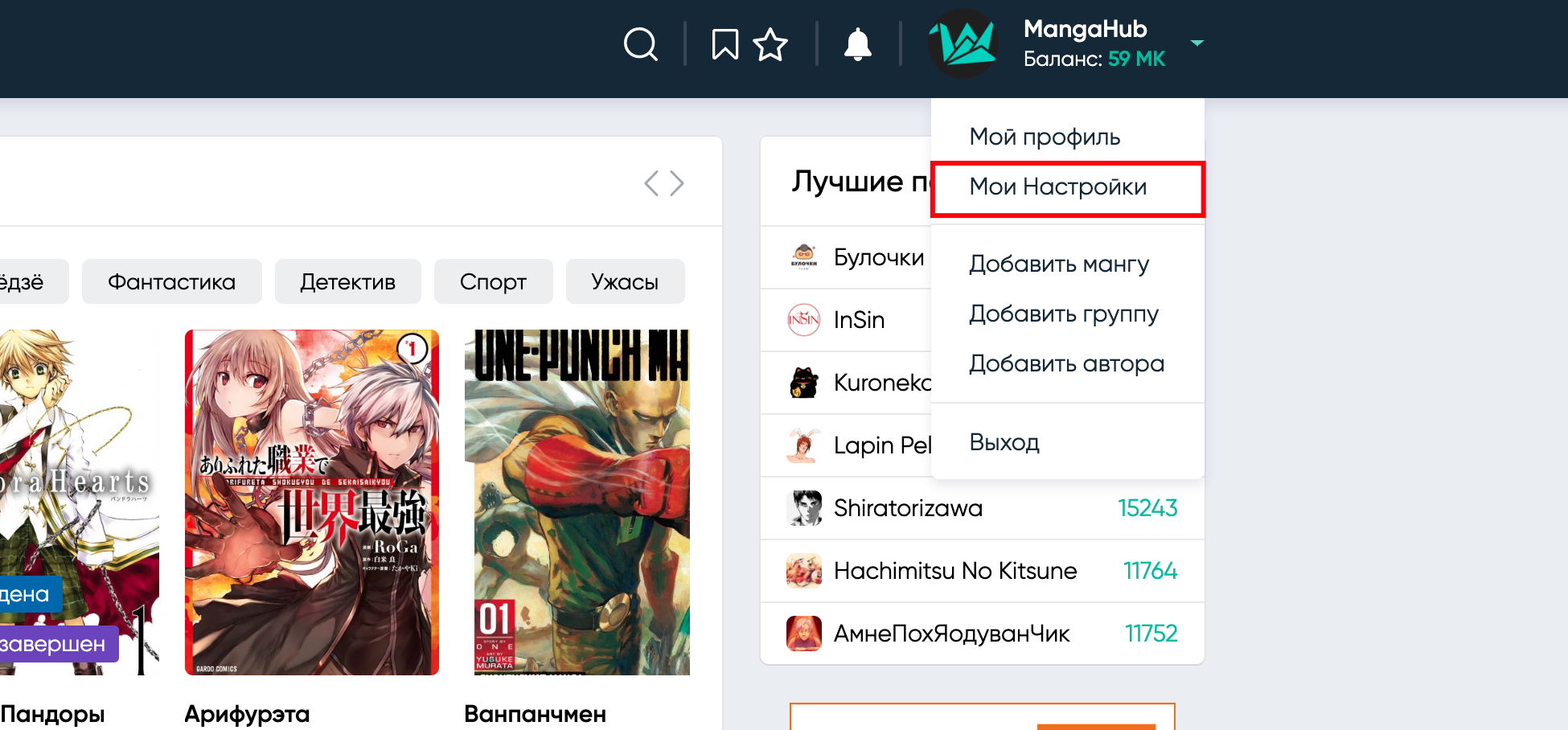The height and width of the screenshot is (730, 1568).
Task: Open favorites with the star icon
Action: coord(770,44)
